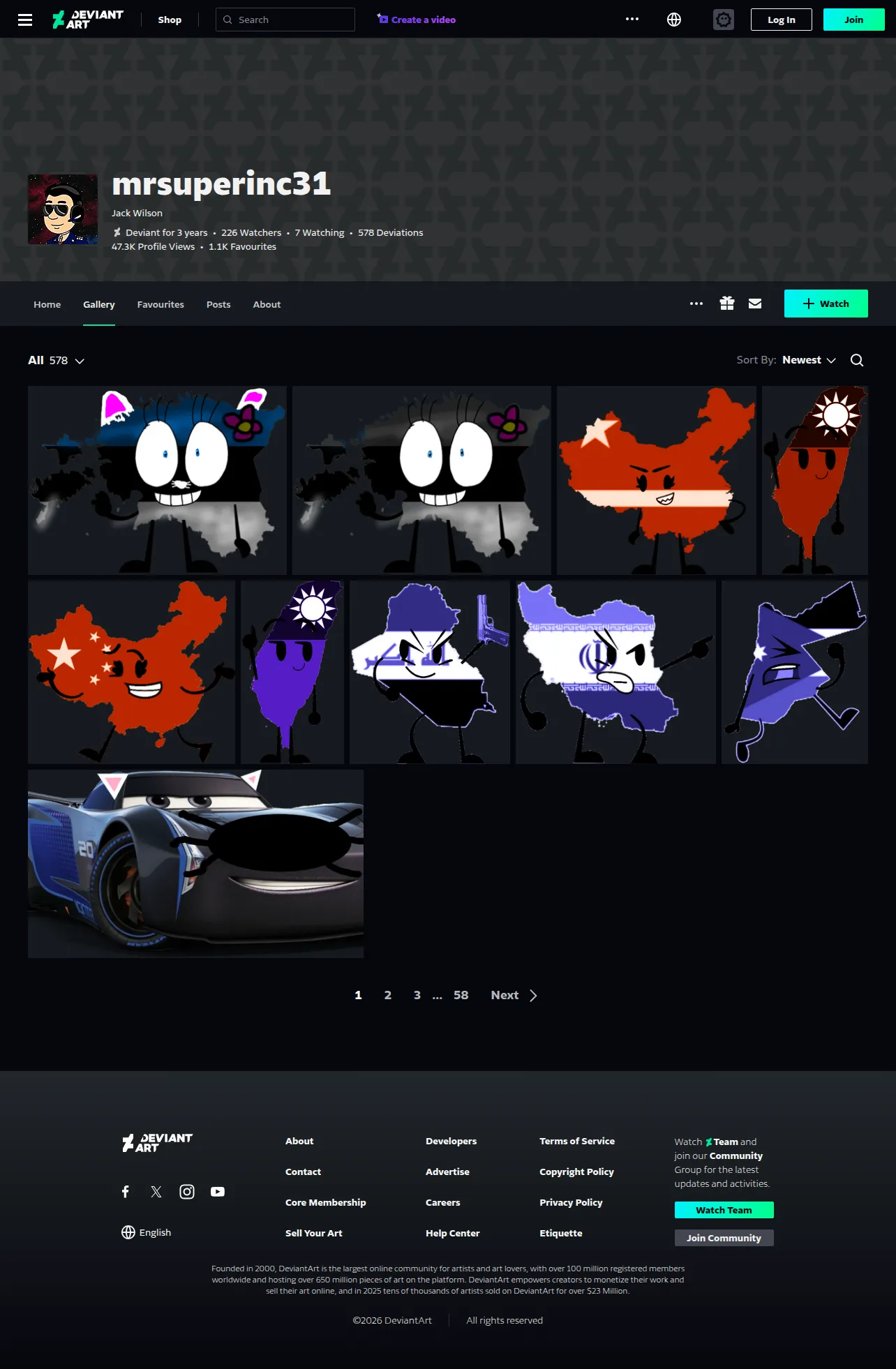Image resolution: width=896 pixels, height=1369 pixels.
Task: Go to gallery page 3
Action: coord(417,995)
